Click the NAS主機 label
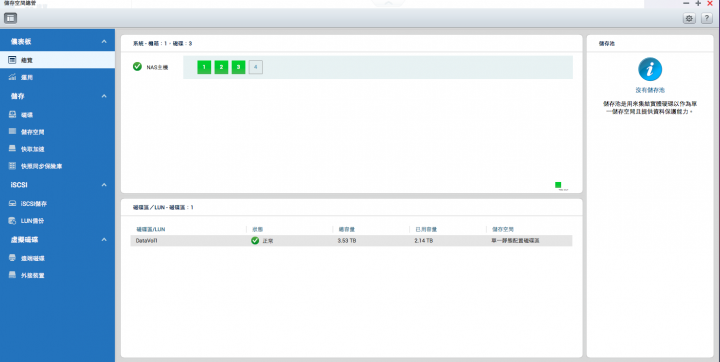The height and width of the screenshot is (362, 720). tap(157, 68)
